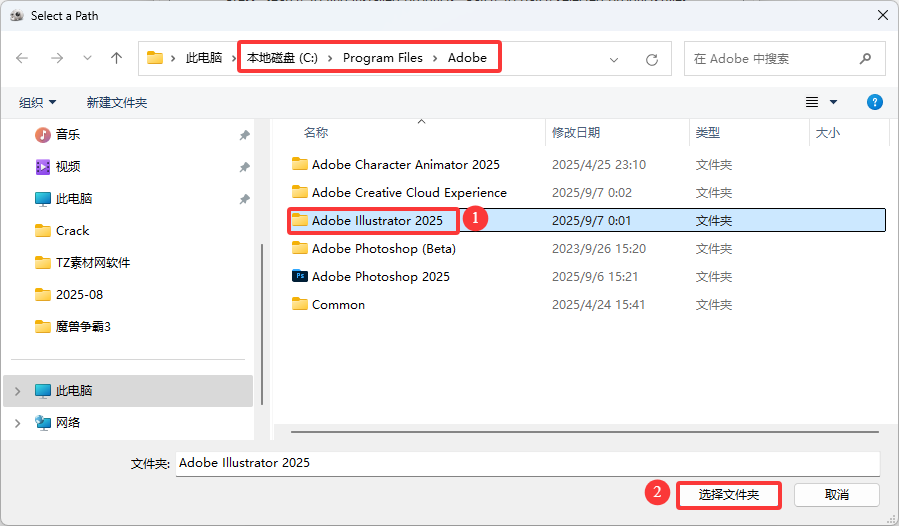Open help with the blue question icon
The image size is (899, 526).
[874, 102]
